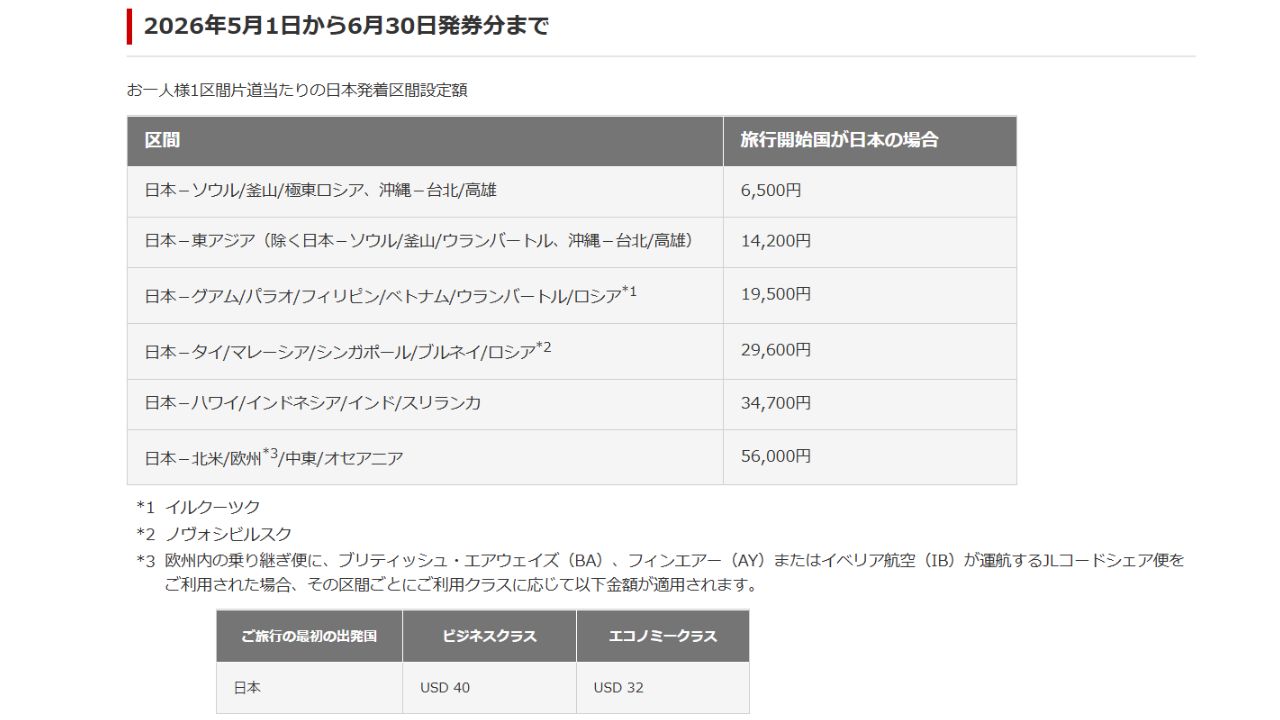Click footnote *1 イルクーツク

(198, 507)
